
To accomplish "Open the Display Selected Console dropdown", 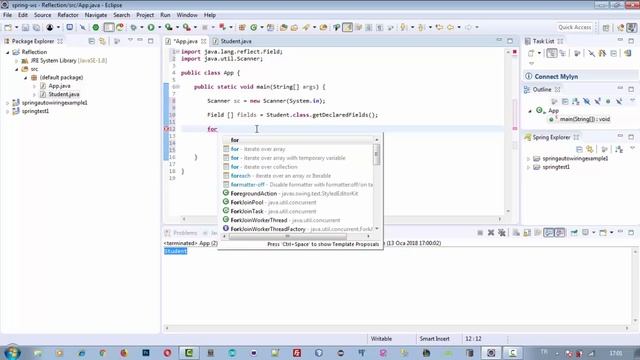I will tap(593, 233).
